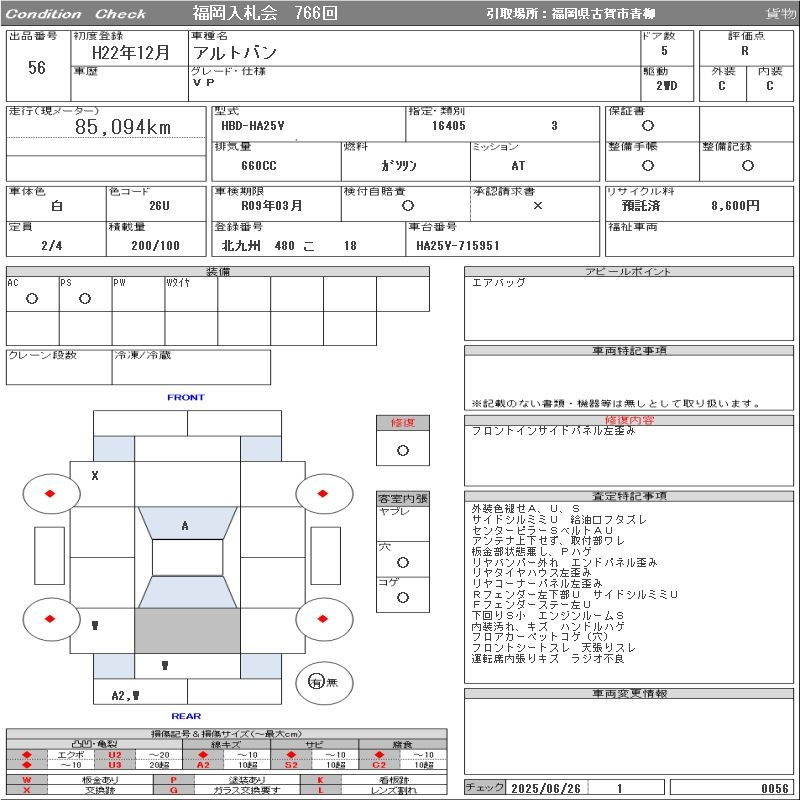The height and width of the screenshot is (800, 800).
Task: Click the designation number 16405
Action: pos(448,126)
